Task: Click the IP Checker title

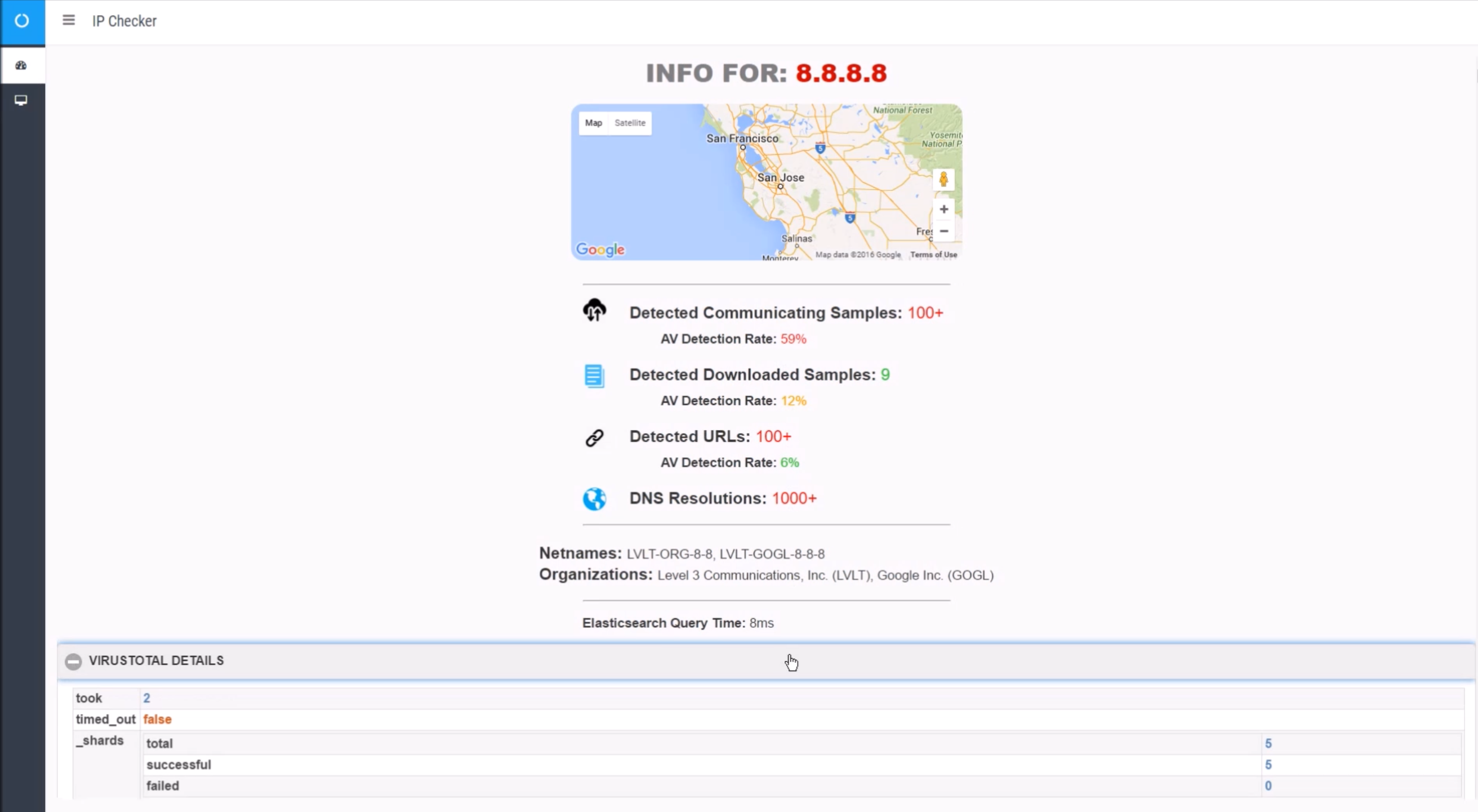Action: point(124,21)
